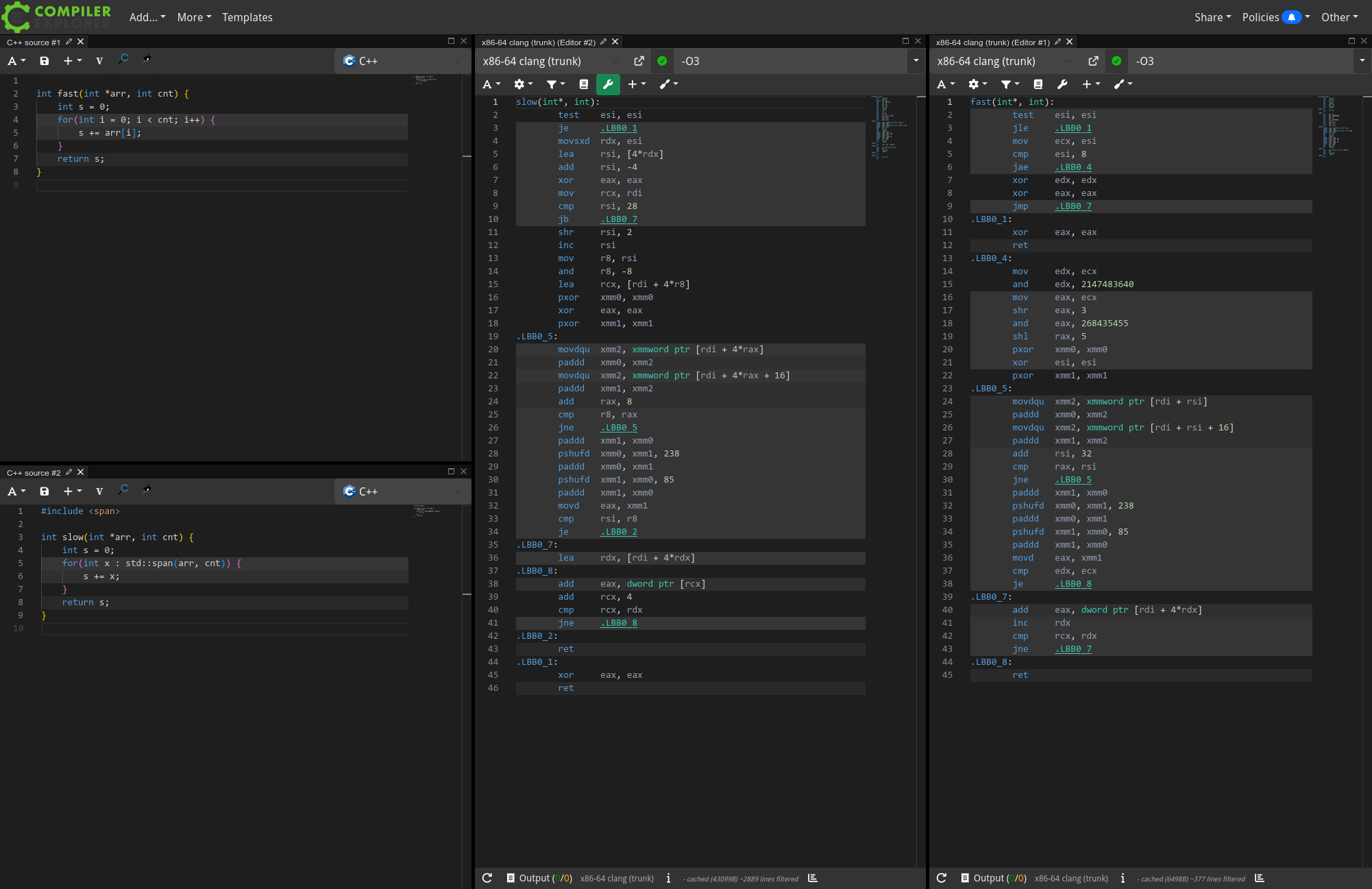Click the green compile status check in Editor #1
The image size is (1372, 889).
click(x=1116, y=61)
